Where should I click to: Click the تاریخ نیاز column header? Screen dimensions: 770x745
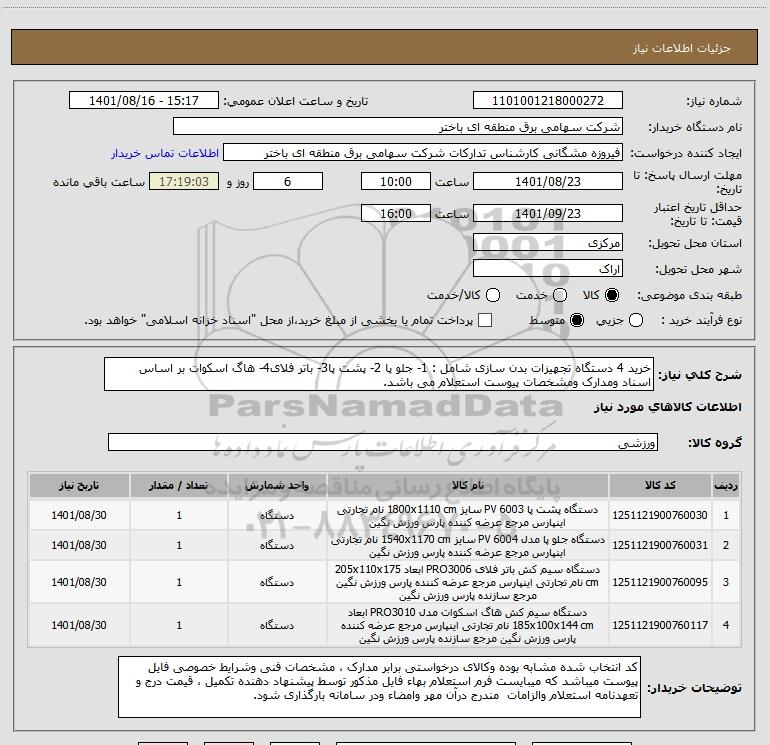click(x=79, y=485)
